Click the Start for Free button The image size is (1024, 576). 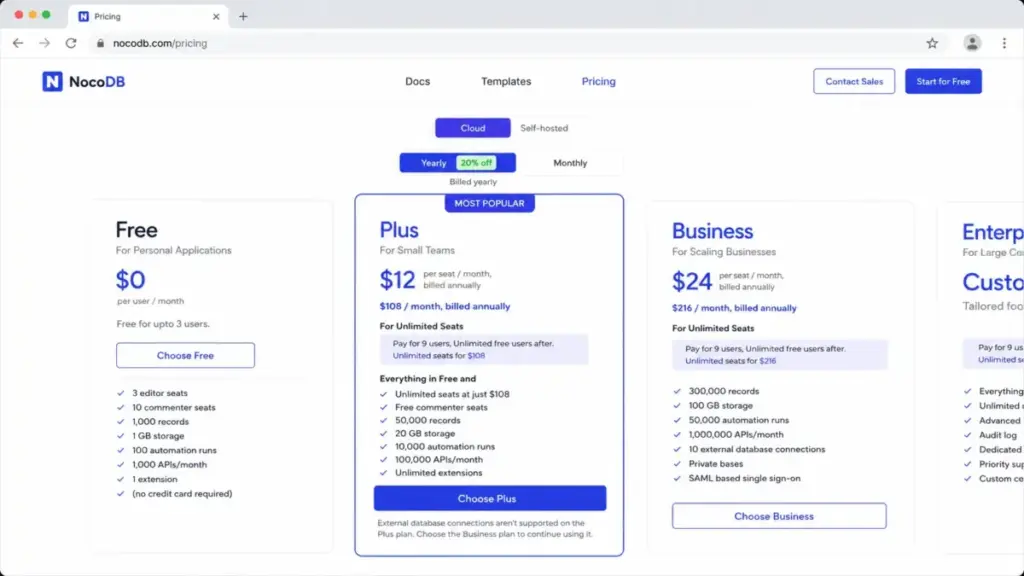943,82
